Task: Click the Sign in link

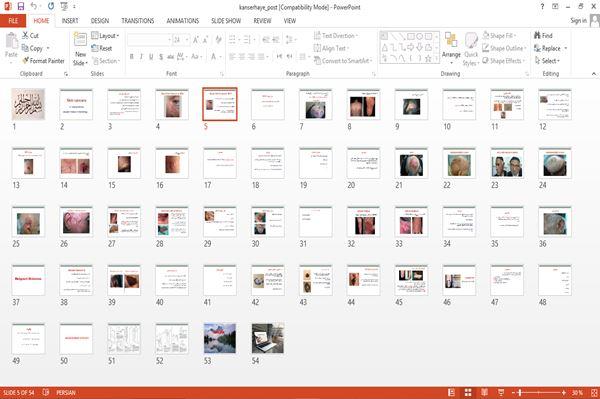Action: coord(578,21)
